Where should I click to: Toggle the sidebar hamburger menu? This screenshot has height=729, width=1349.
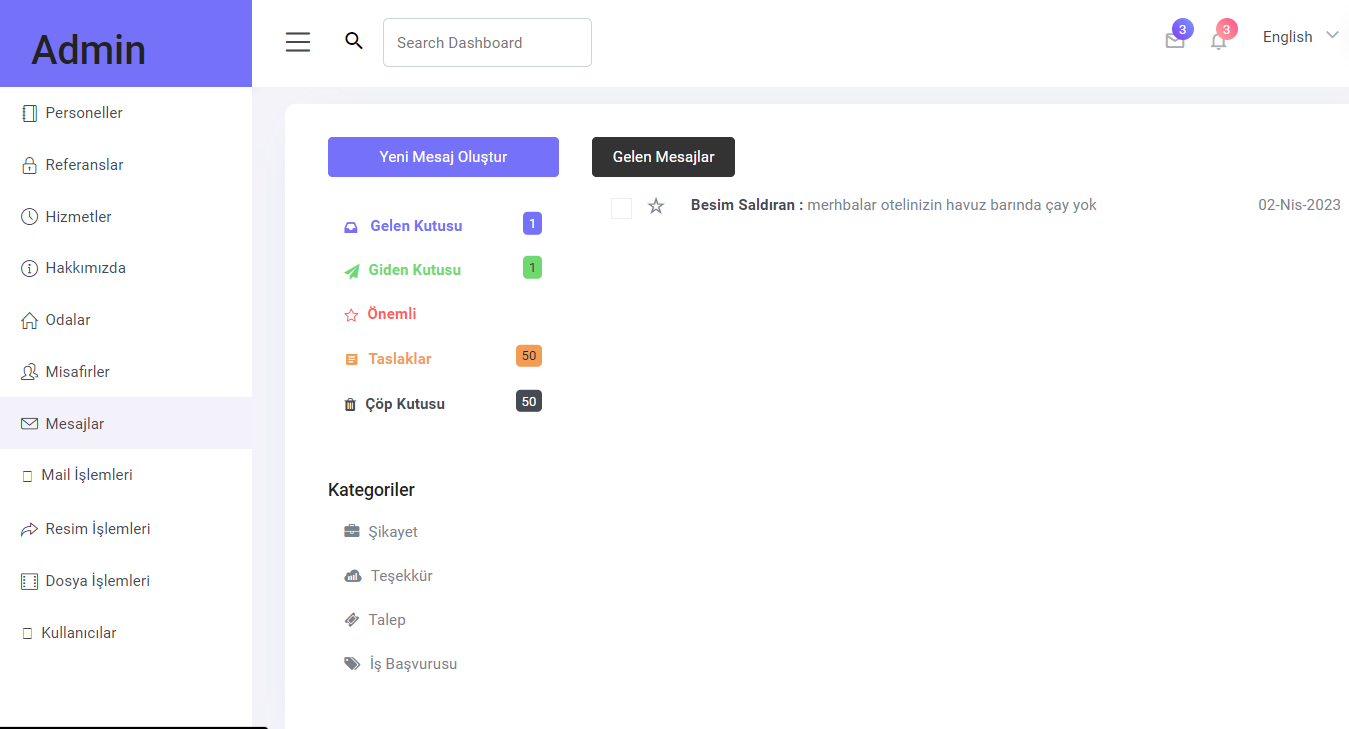297,41
